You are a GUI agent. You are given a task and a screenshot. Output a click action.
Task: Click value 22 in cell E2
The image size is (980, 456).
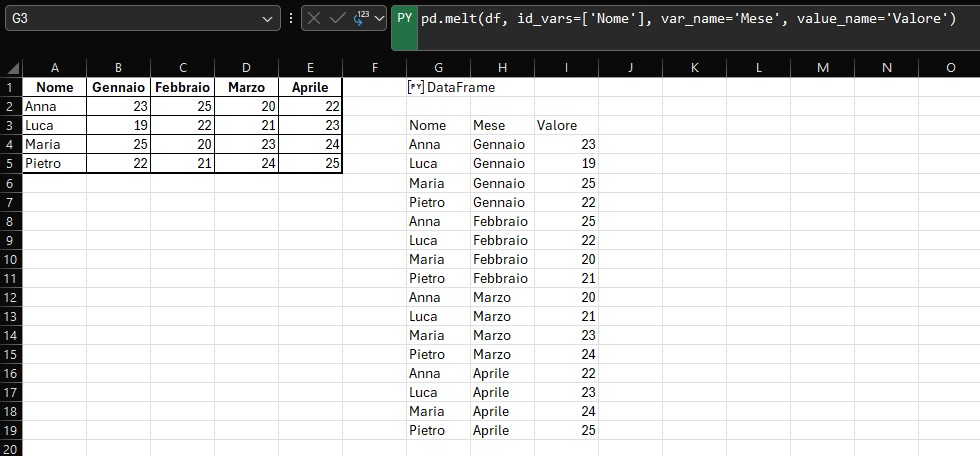(x=332, y=107)
